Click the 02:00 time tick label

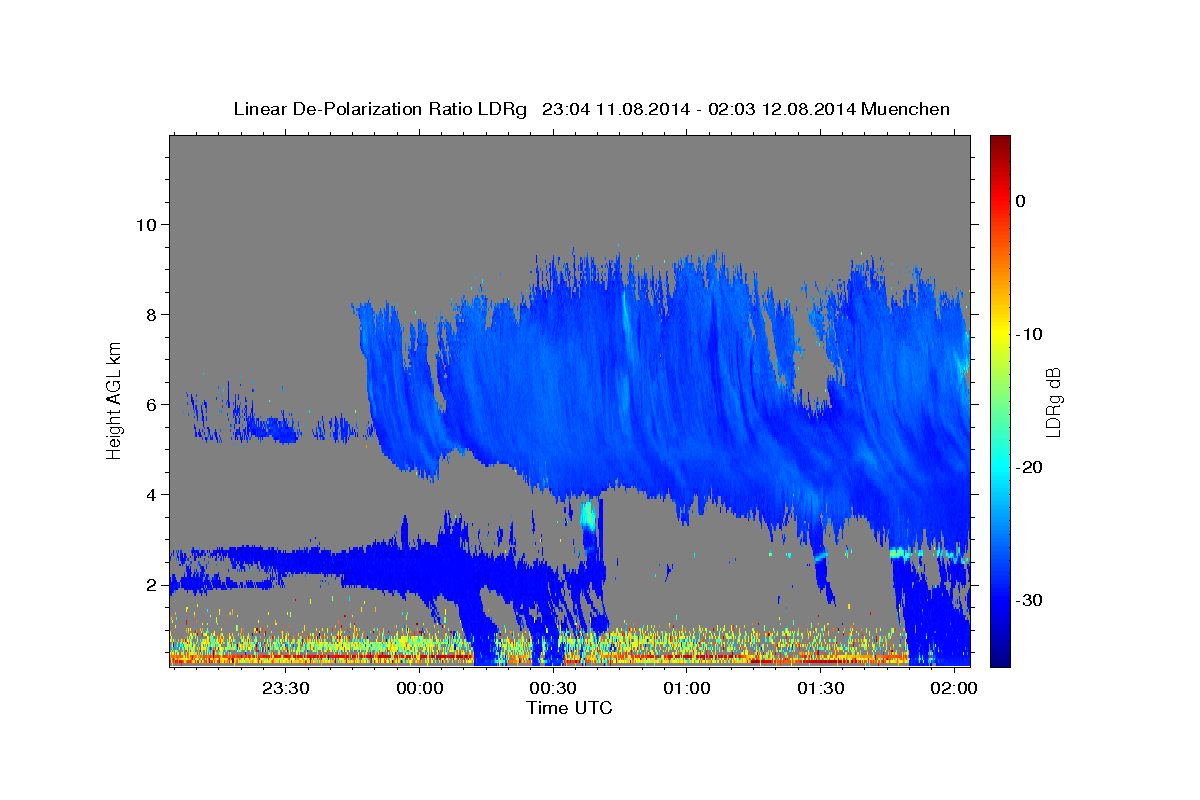tap(954, 689)
